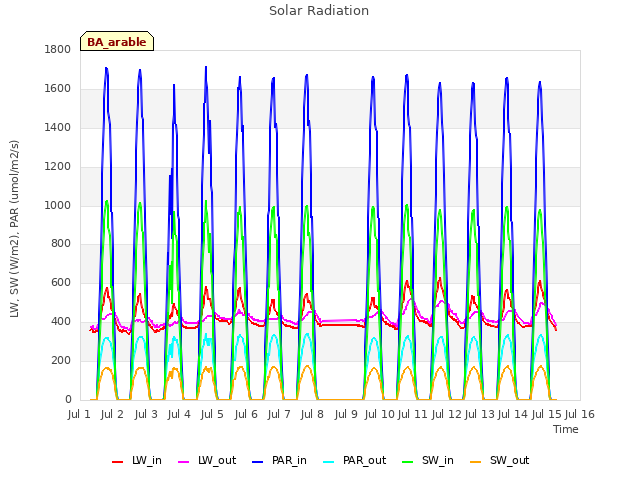Image resolution: width=640 pixels, height=480 pixels.
Task: Click the Jul 4 x-axis tick label
Action: pyautogui.click(x=179, y=414)
